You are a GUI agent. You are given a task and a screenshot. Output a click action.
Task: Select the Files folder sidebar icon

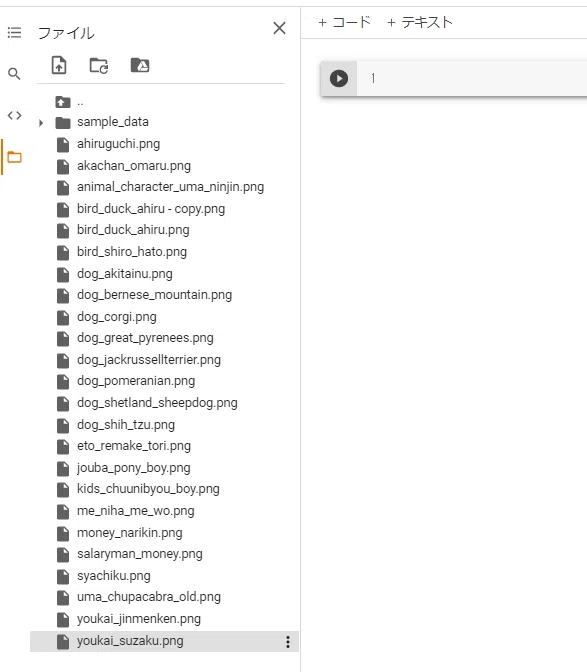click(x=14, y=157)
